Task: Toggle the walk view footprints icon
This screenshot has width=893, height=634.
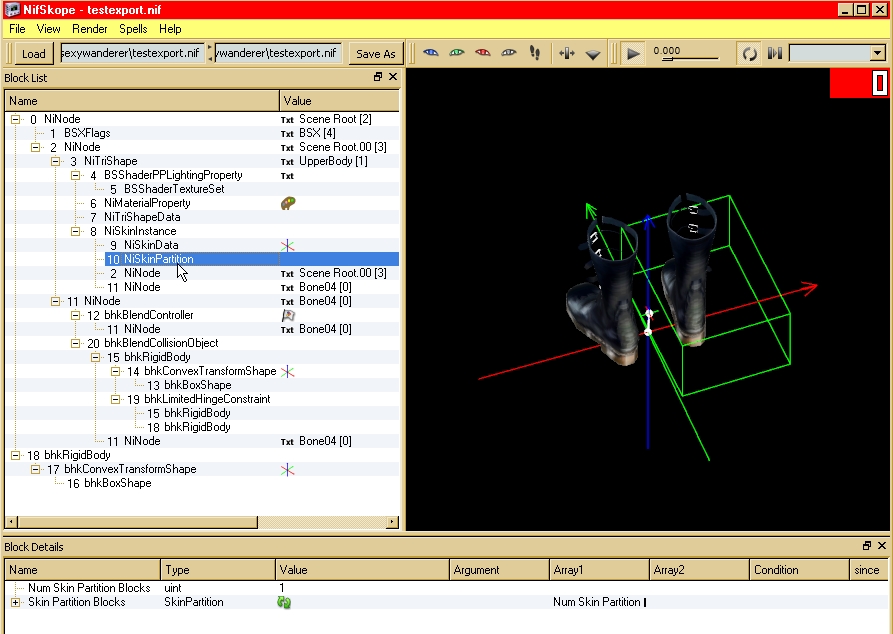Action: pos(535,53)
